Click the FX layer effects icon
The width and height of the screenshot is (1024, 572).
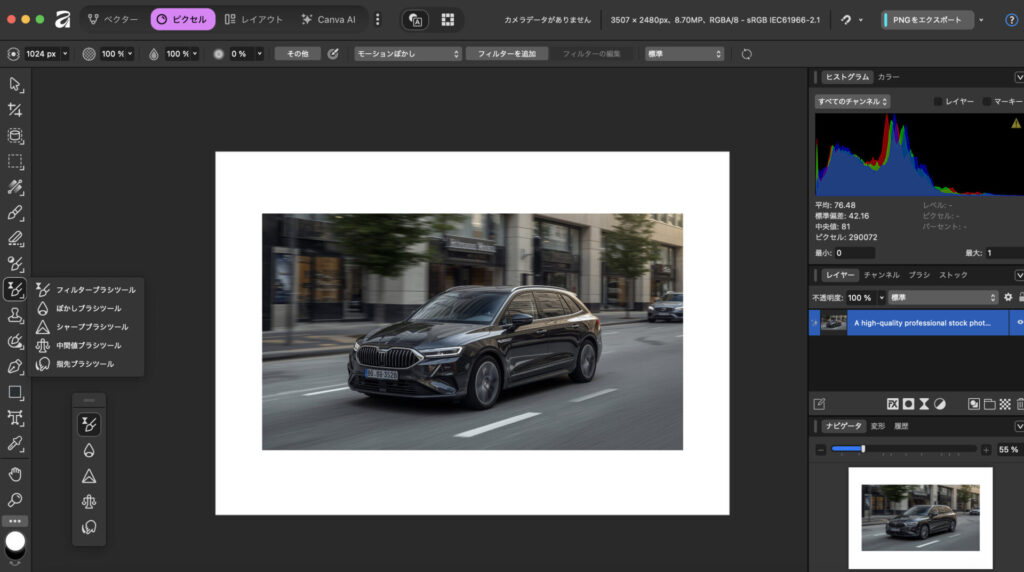pos(892,404)
